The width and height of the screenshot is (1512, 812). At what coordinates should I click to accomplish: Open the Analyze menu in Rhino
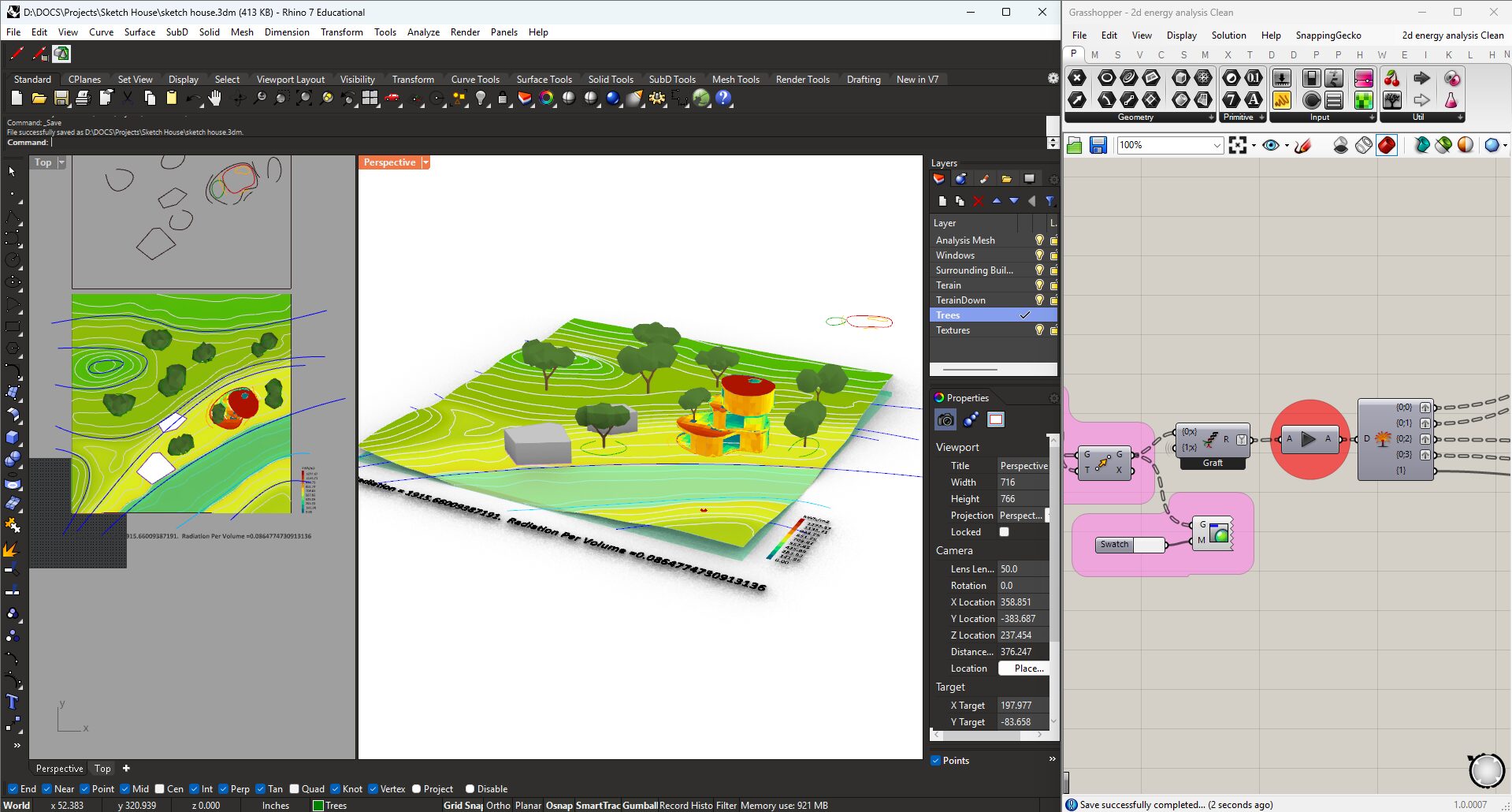coord(423,32)
